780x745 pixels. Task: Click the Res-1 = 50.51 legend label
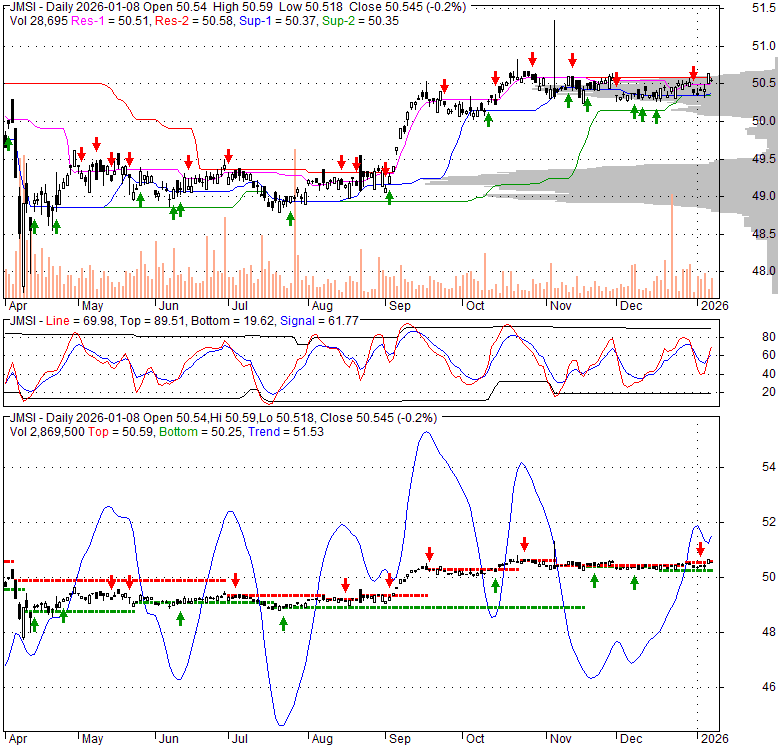click(x=109, y=21)
